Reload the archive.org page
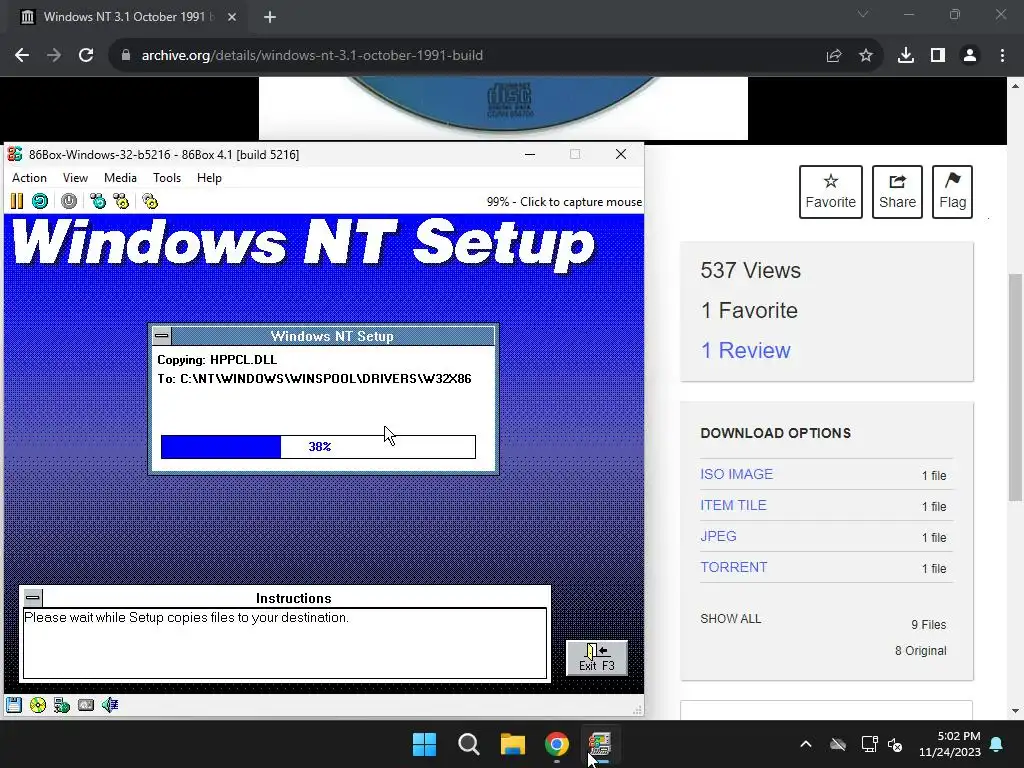This screenshot has width=1024, height=768. (86, 56)
